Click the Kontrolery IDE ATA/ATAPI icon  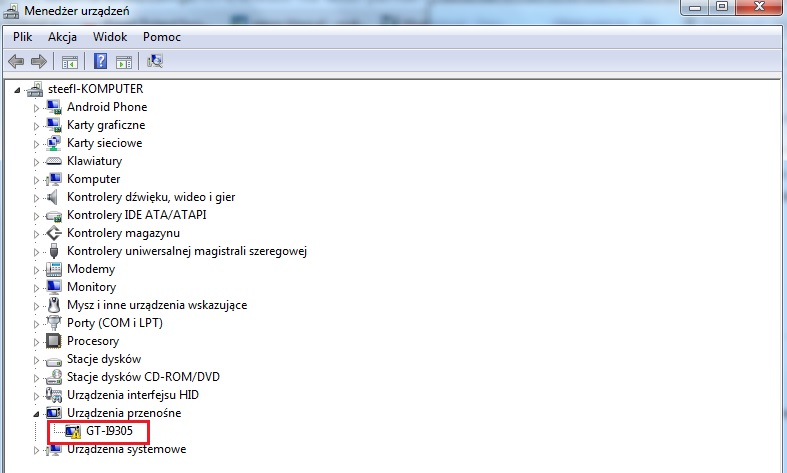pos(54,216)
